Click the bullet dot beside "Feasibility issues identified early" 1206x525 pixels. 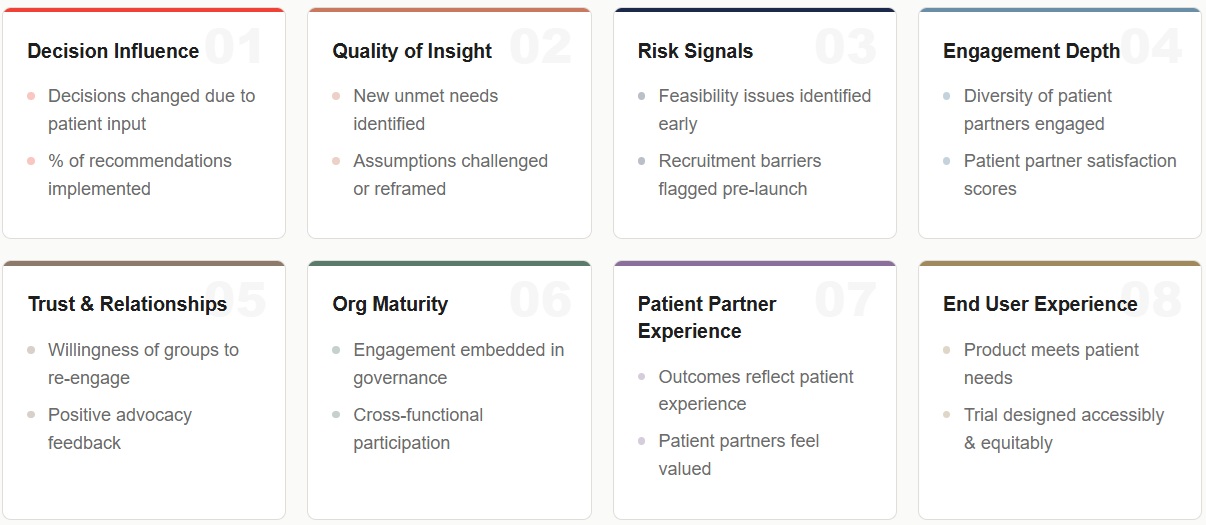pos(641,96)
